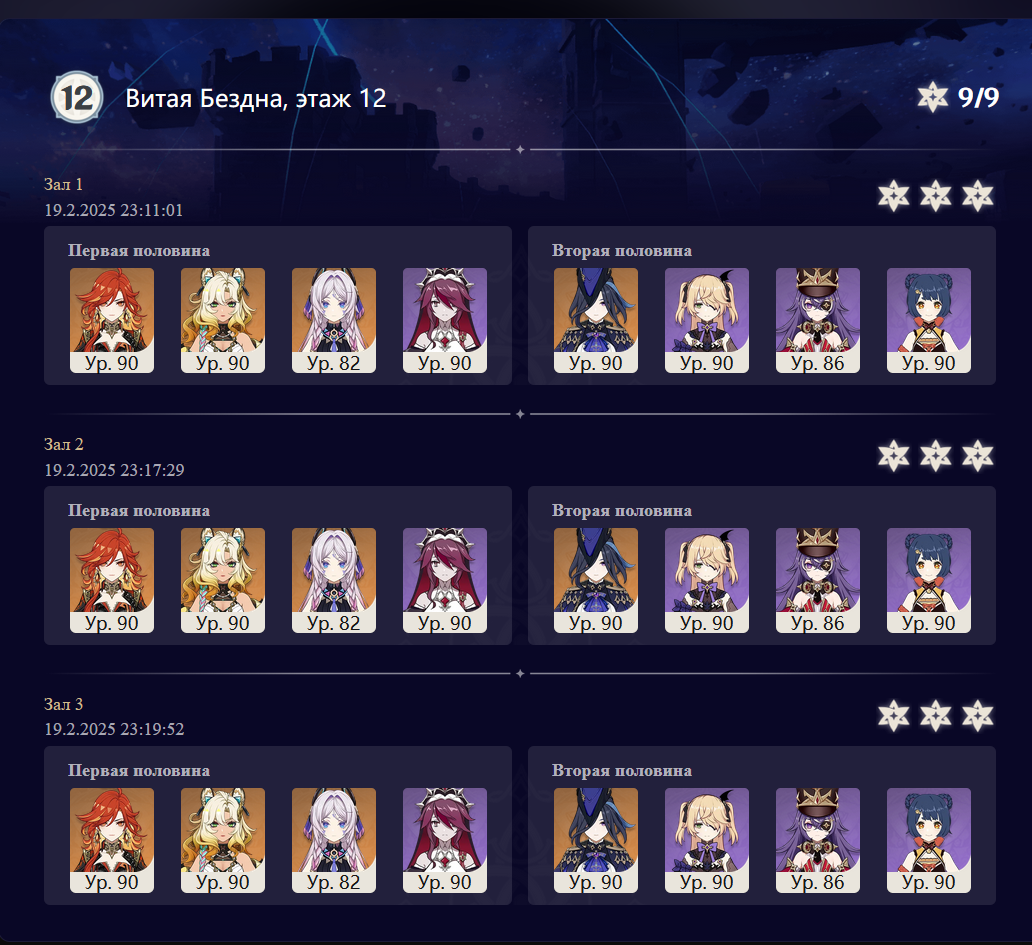Select blonde cat-eared character in Зал 1
This screenshot has width=1032, height=945.
coord(223,320)
